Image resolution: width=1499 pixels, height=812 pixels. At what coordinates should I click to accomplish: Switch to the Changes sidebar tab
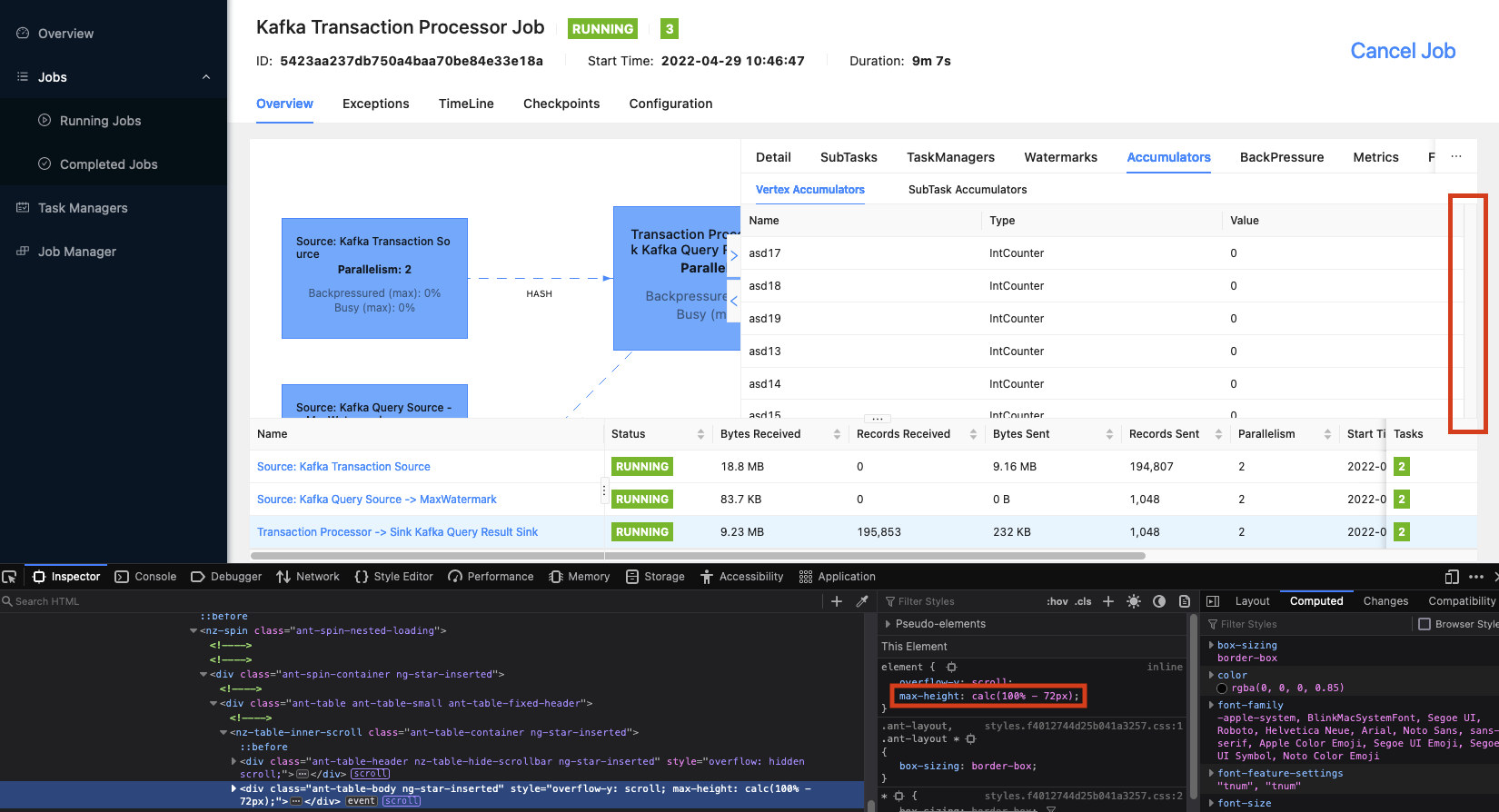pyautogui.click(x=1385, y=601)
